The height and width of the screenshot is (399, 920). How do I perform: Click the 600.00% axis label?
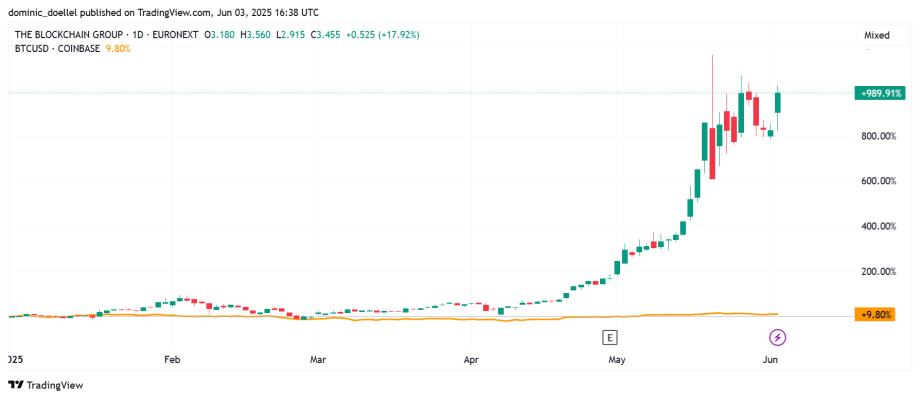click(878, 181)
